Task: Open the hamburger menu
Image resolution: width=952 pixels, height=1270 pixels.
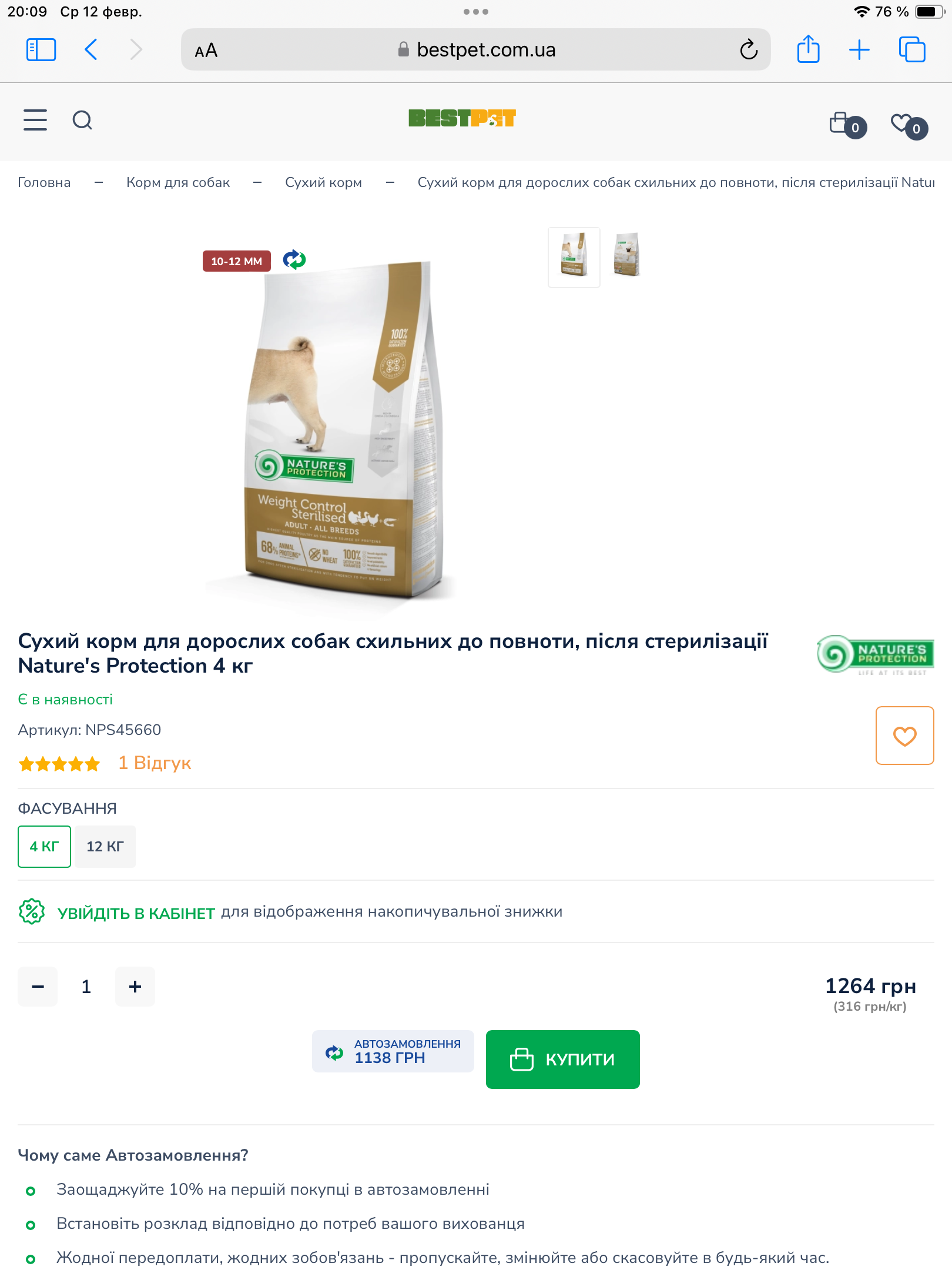Action: tap(35, 120)
